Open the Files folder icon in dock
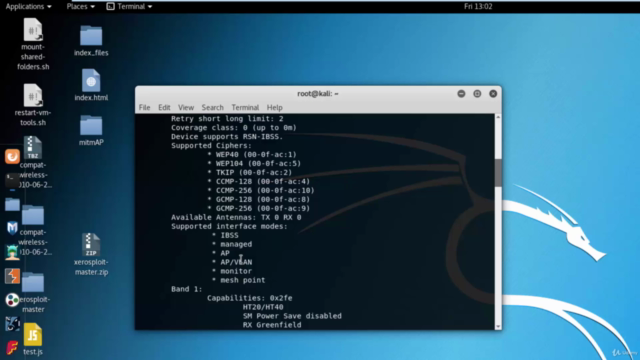Viewport: 640px width, 360px height. (12, 204)
